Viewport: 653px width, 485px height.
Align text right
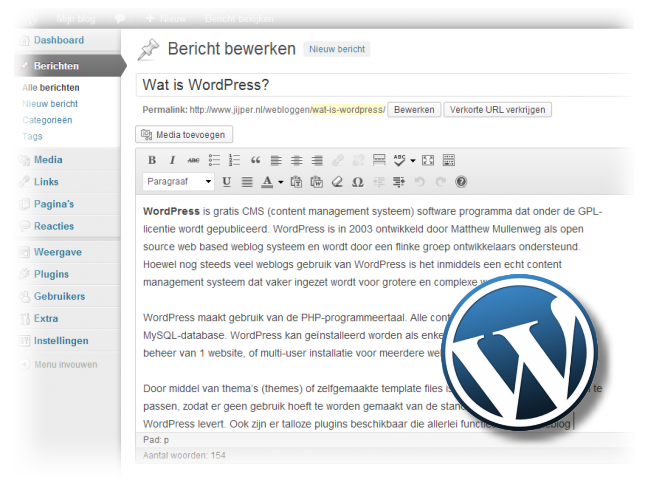[x=317, y=160]
